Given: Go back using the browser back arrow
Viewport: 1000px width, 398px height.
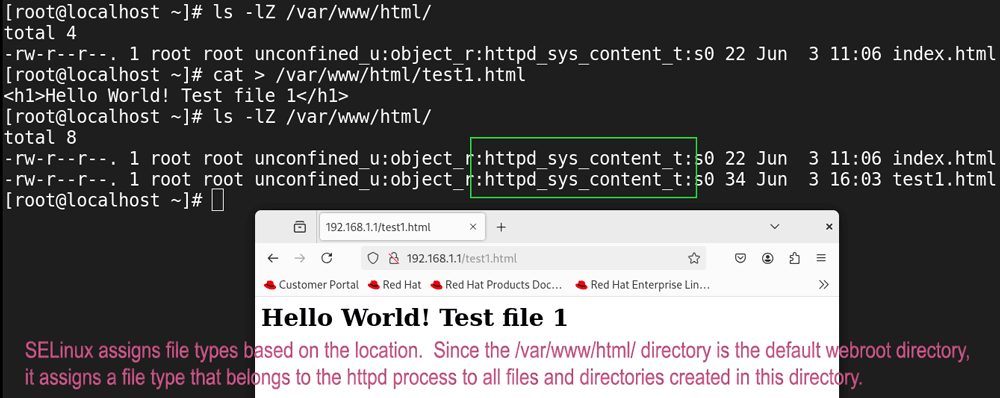Looking at the screenshot, I should (273, 258).
